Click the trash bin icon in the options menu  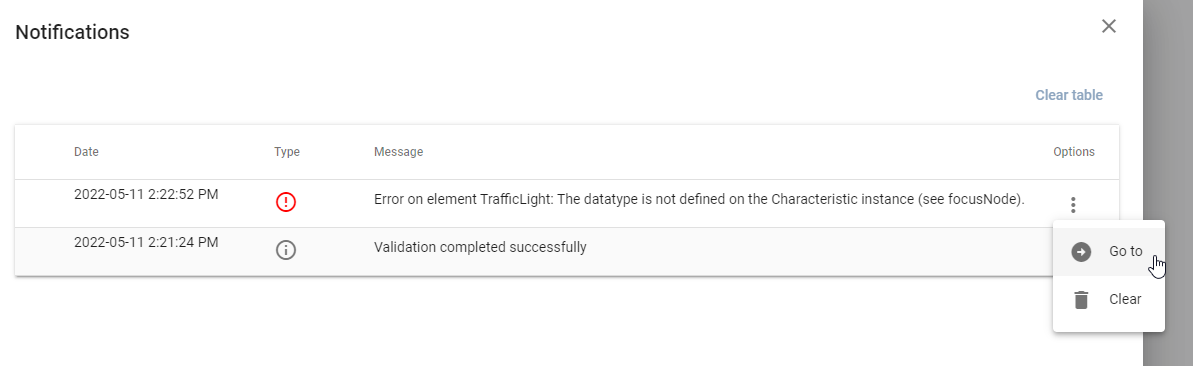click(x=1081, y=300)
